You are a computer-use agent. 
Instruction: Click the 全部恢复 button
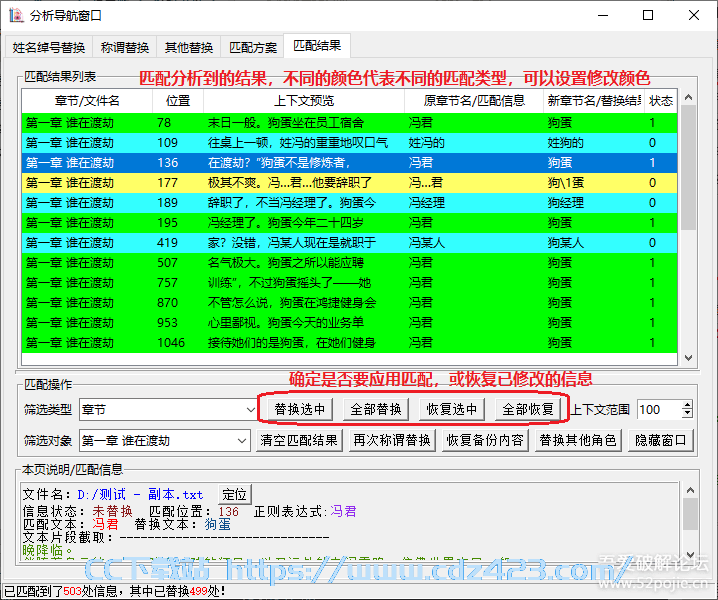(528, 409)
